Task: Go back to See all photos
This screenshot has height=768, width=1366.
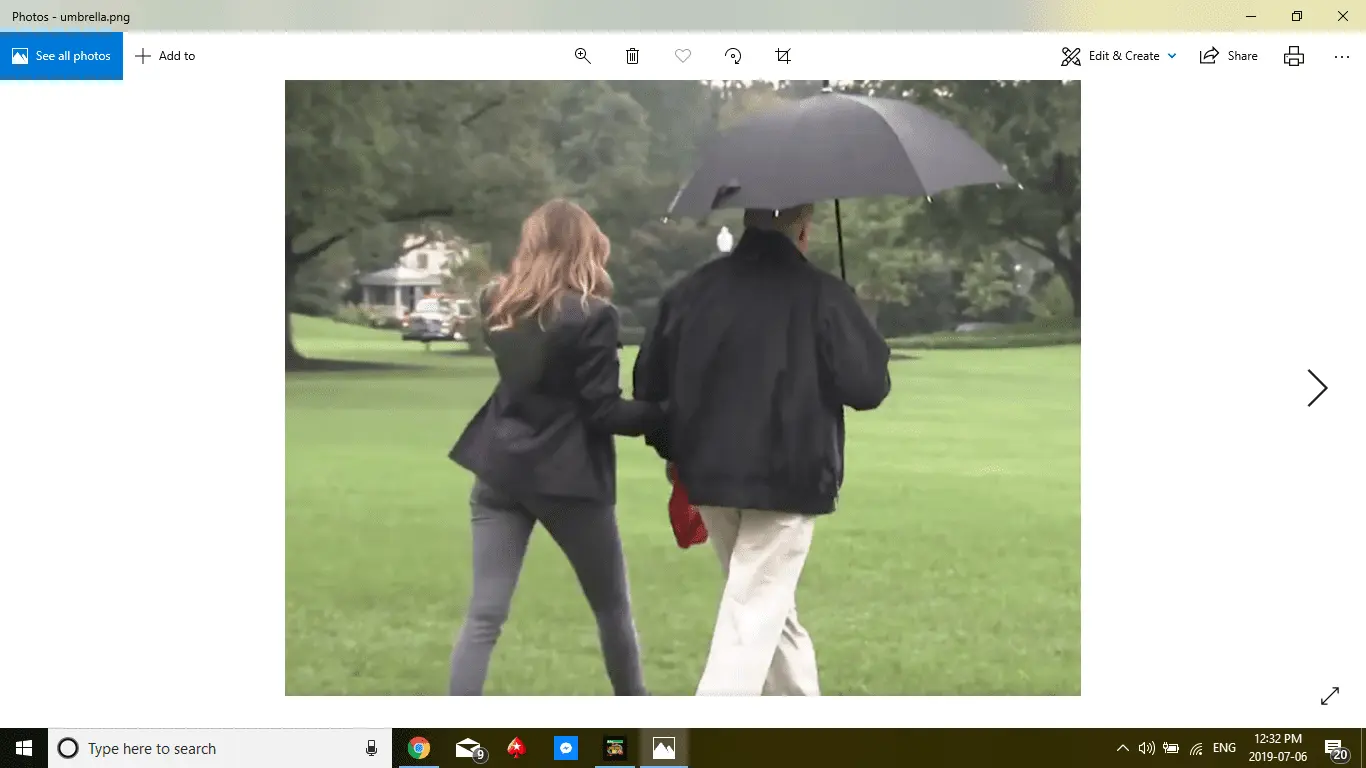Action: (x=62, y=56)
